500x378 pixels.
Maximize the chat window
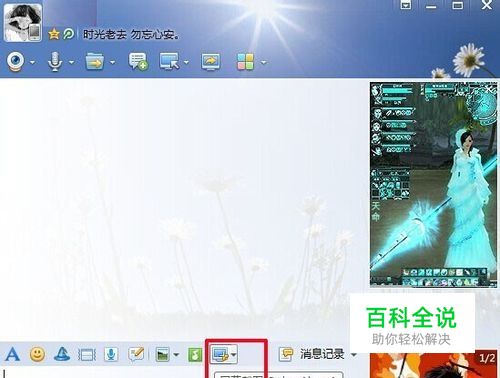(x=457, y=5)
